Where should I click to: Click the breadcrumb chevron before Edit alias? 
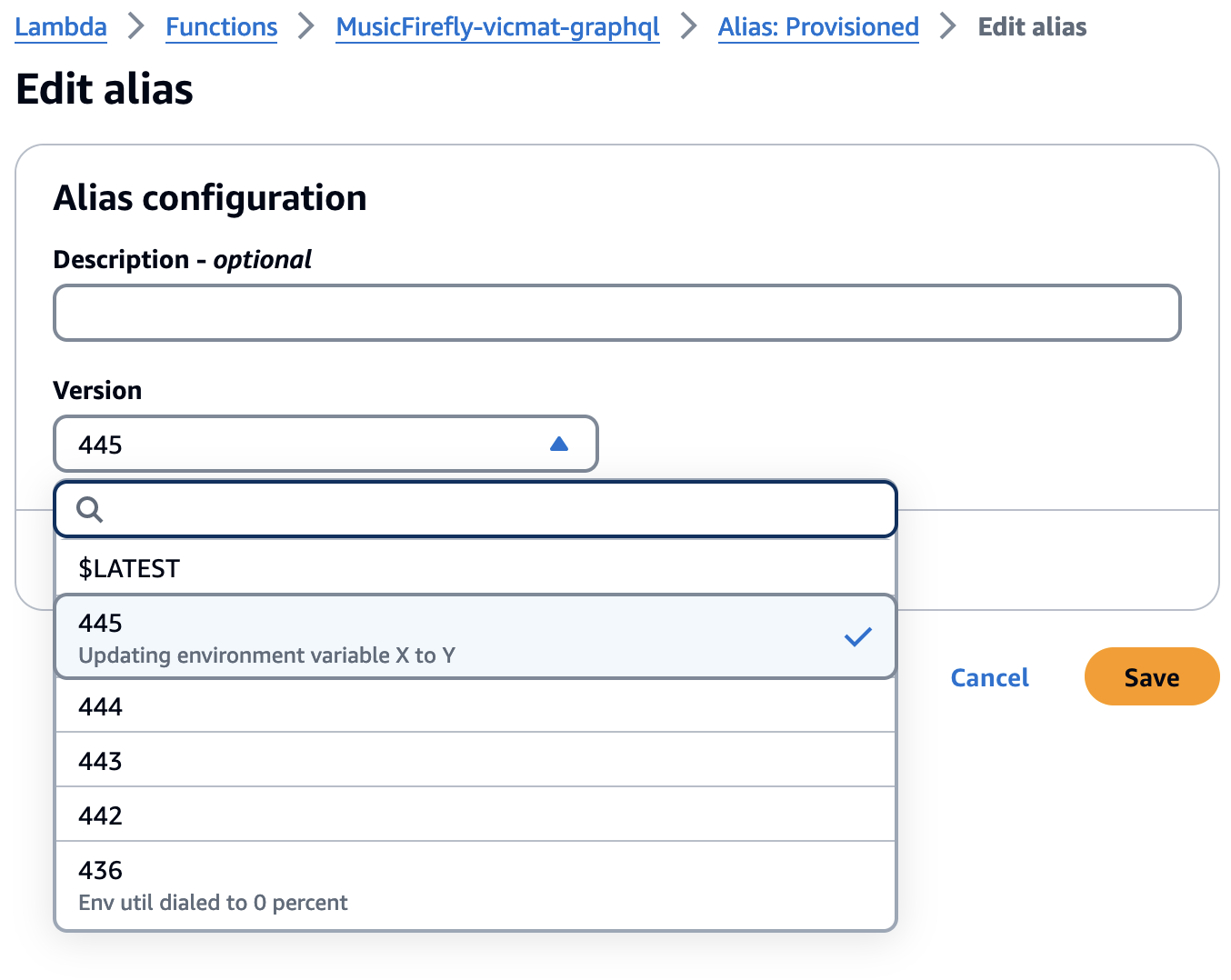pyautogui.click(x=948, y=27)
